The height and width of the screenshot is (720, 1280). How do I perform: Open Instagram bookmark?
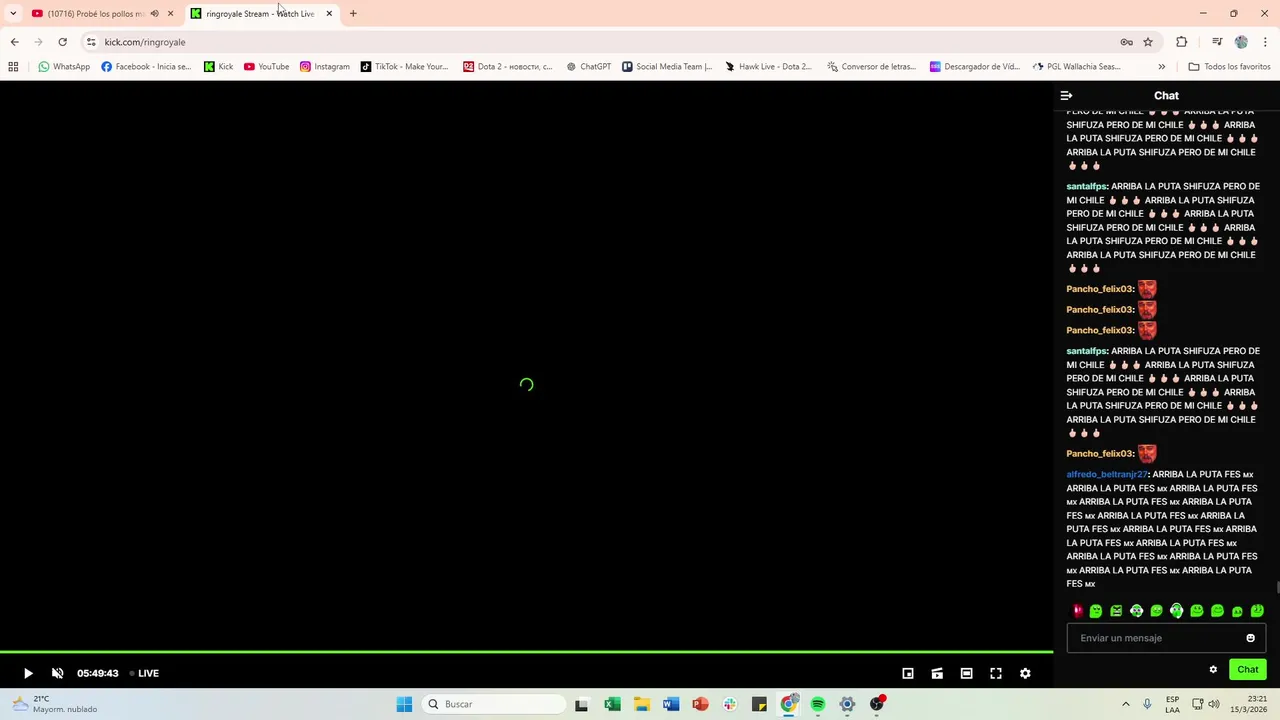[x=325, y=67]
